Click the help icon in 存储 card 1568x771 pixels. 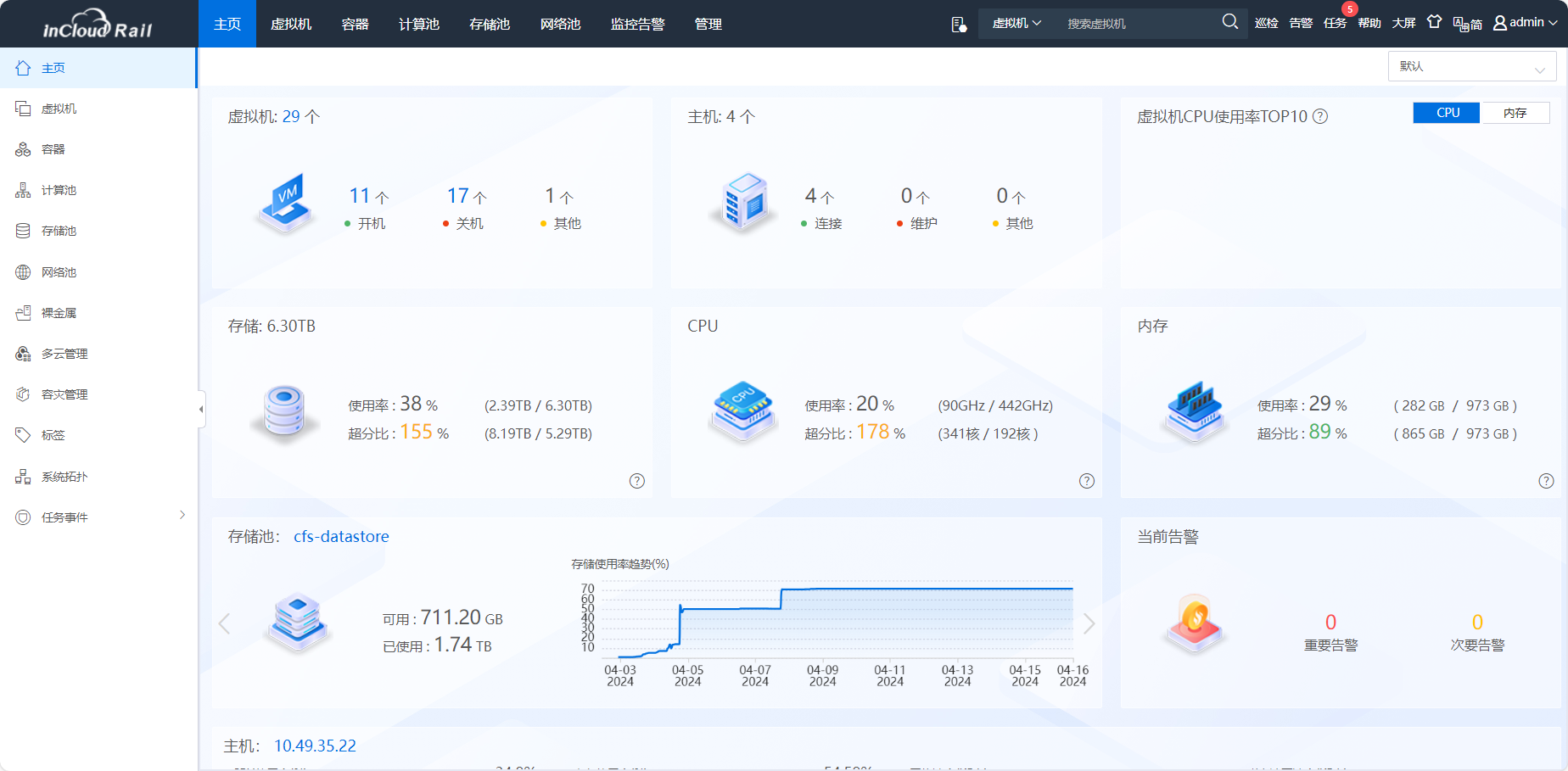click(637, 481)
